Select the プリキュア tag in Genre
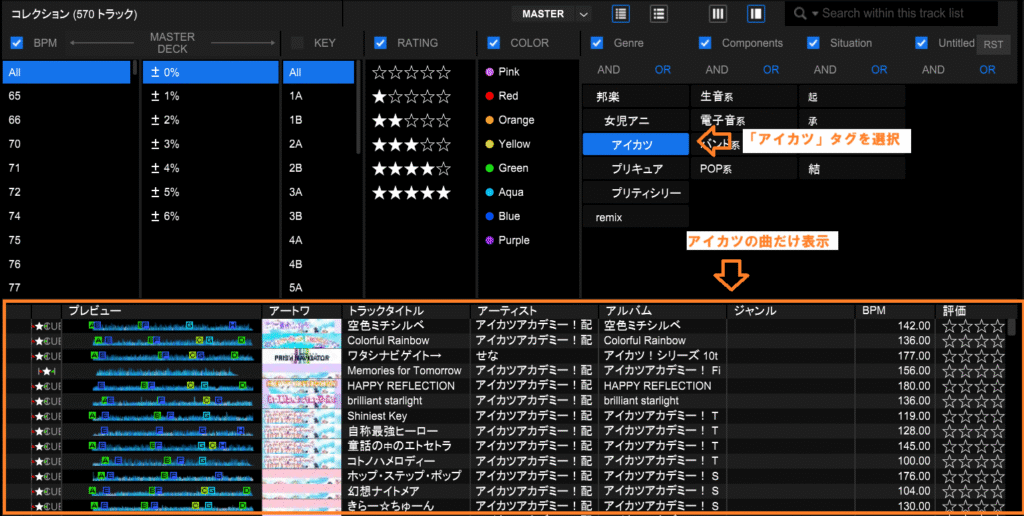 tap(637, 168)
